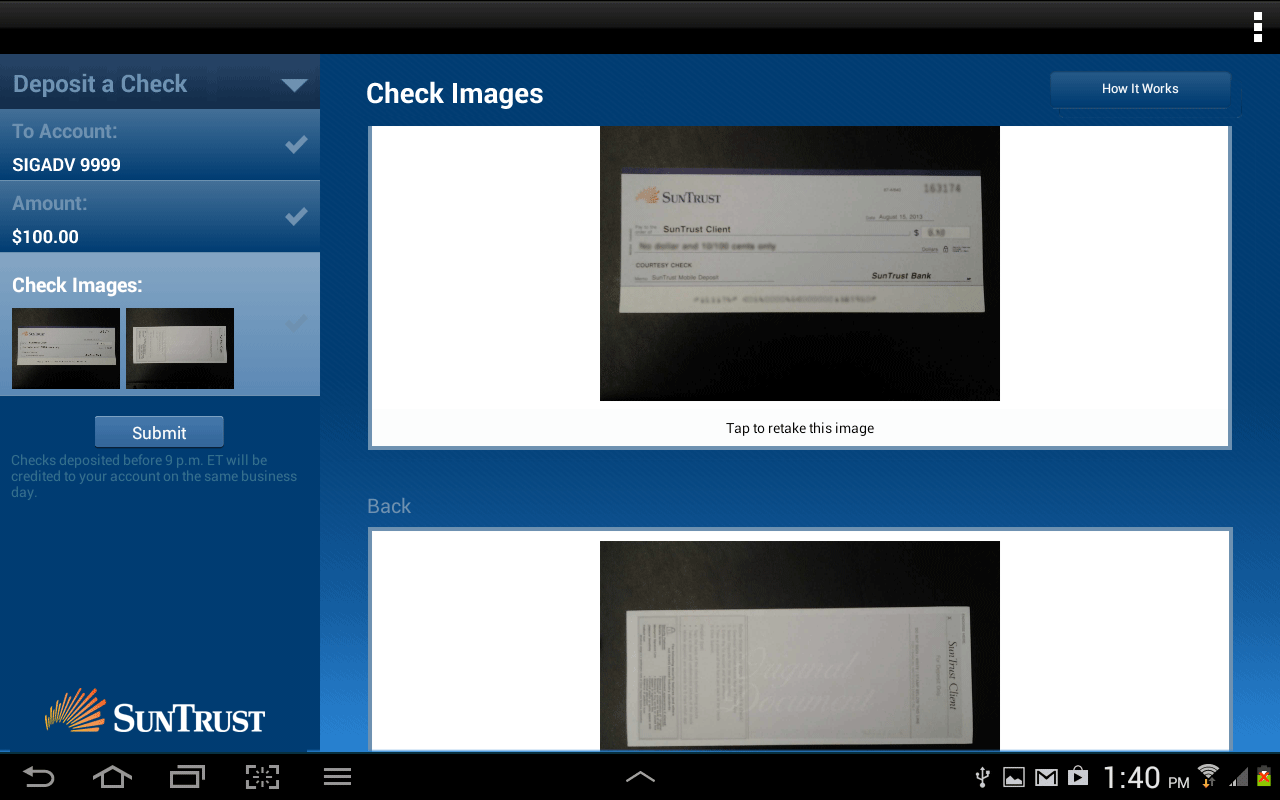Open the mail notification icon
The image size is (1280, 800).
point(1046,777)
